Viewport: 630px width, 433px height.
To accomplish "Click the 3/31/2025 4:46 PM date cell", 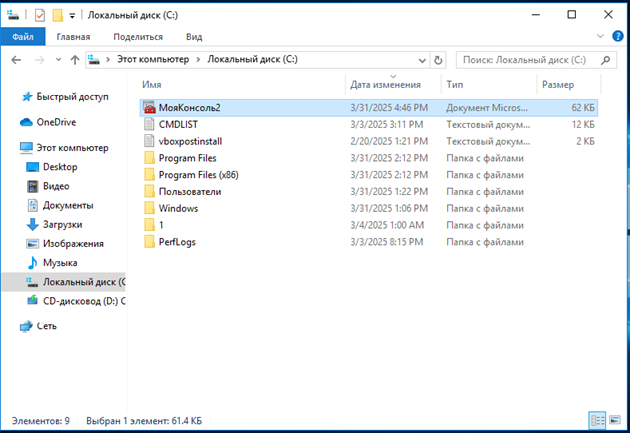I will click(x=389, y=108).
